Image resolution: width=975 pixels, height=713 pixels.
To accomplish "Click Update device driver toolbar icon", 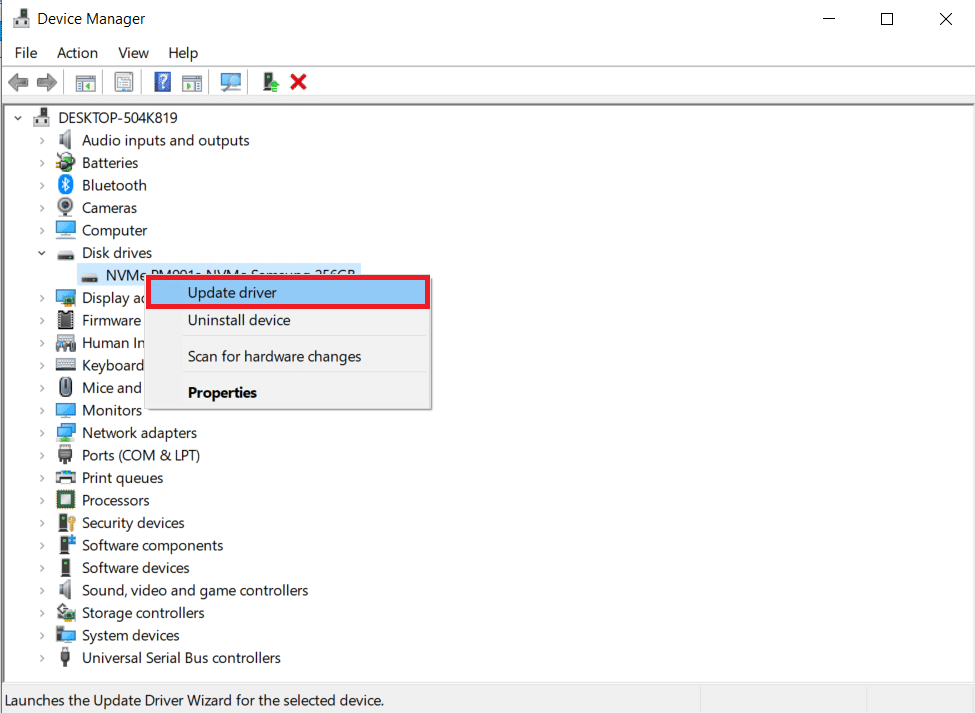I will click(x=270, y=82).
